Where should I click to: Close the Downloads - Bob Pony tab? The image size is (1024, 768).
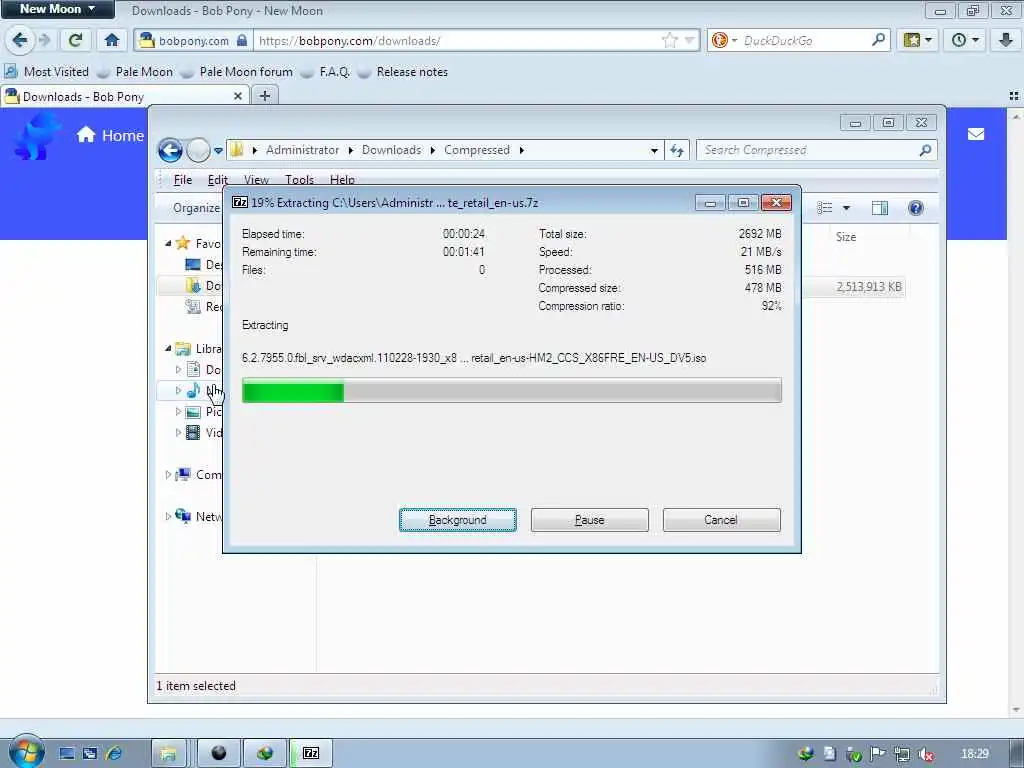238,96
